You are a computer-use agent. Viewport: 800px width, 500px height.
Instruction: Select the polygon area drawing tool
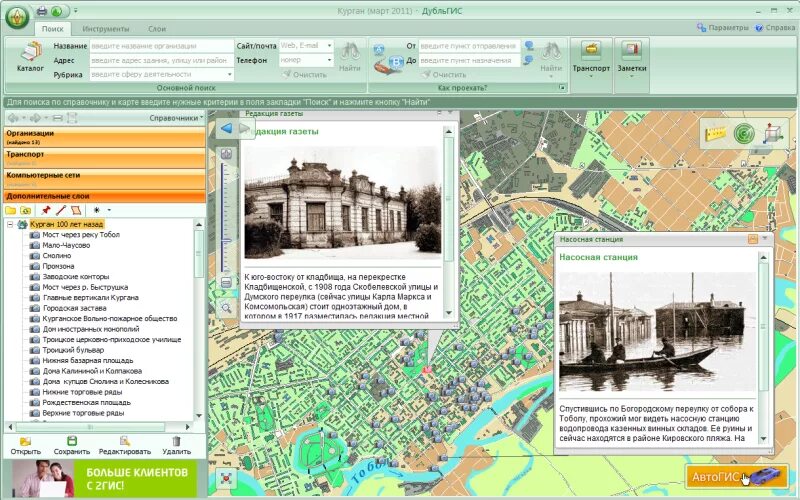pos(76,210)
